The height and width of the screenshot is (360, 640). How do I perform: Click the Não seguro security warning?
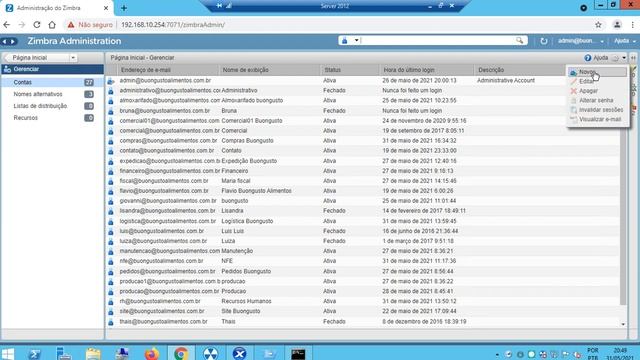point(90,24)
